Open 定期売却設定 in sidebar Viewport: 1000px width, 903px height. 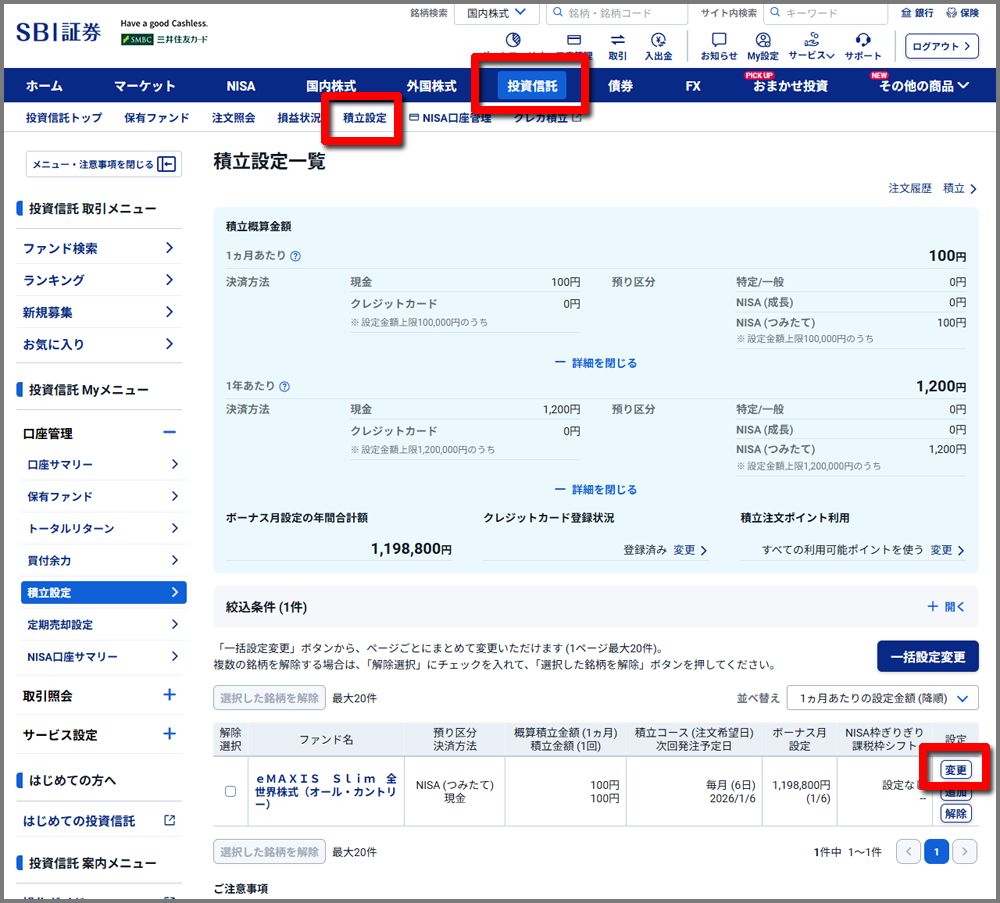103,624
